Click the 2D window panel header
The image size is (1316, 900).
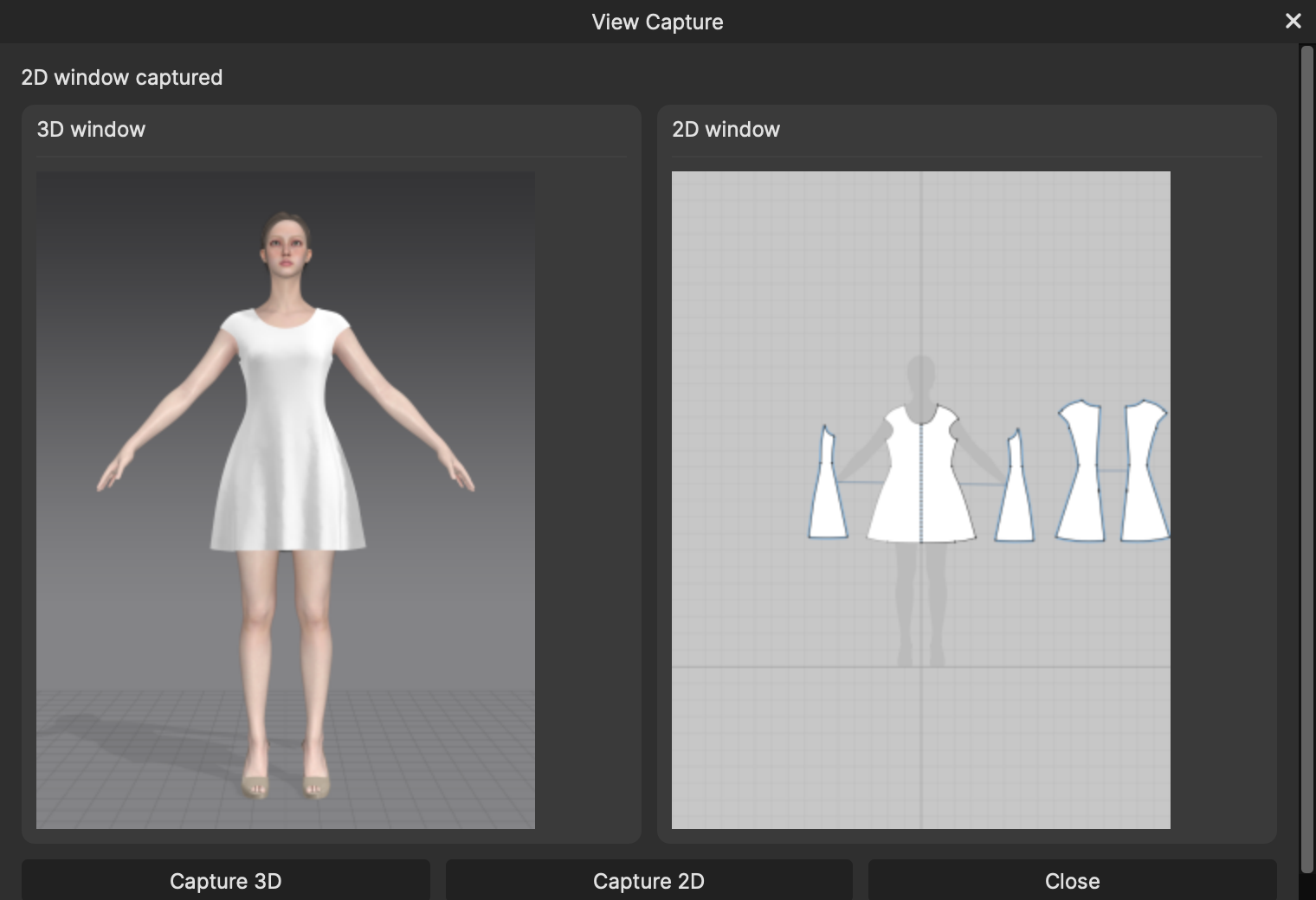(x=726, y=129)
